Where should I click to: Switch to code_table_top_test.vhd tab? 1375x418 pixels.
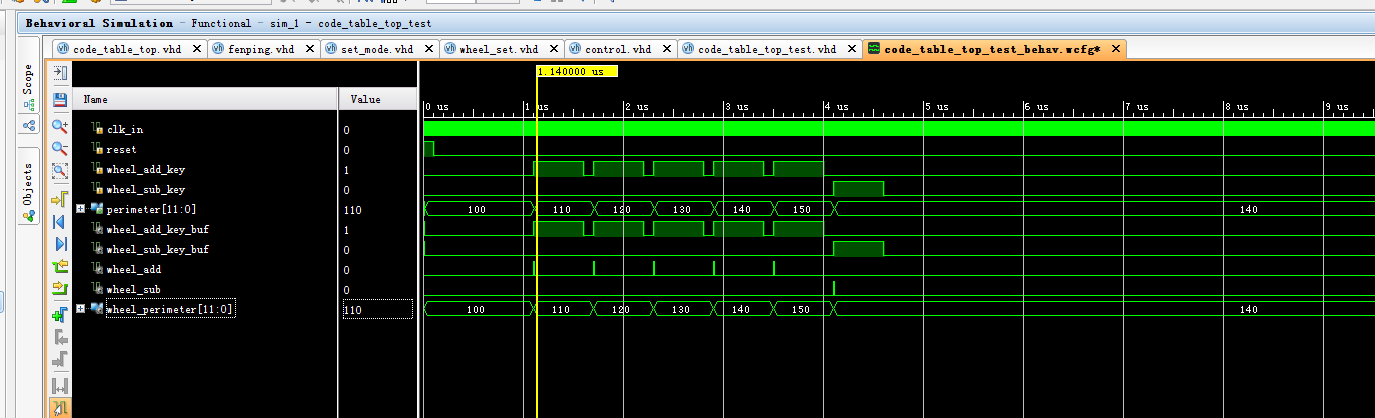coord(769,48)
